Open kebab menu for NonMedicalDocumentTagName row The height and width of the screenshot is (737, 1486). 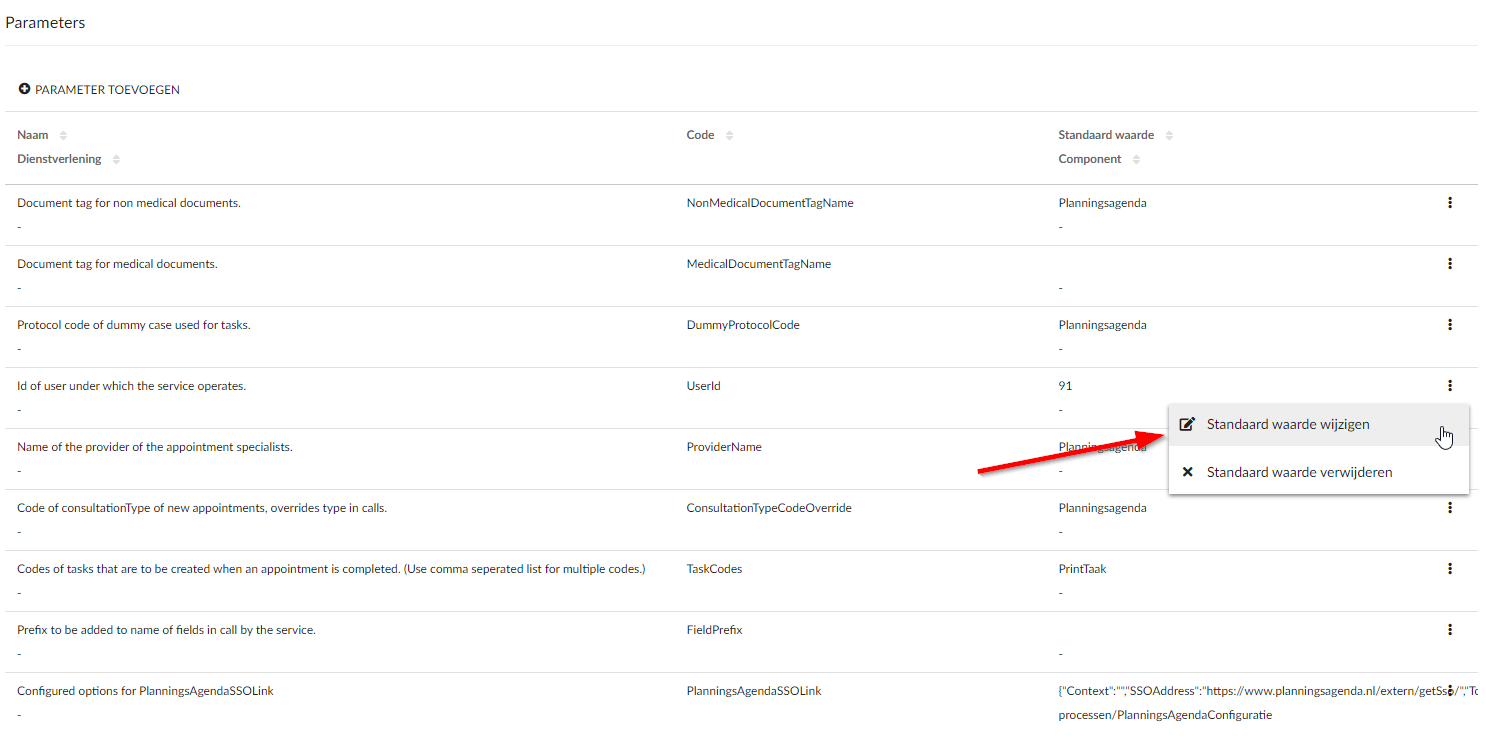[x=1449, y=203]
